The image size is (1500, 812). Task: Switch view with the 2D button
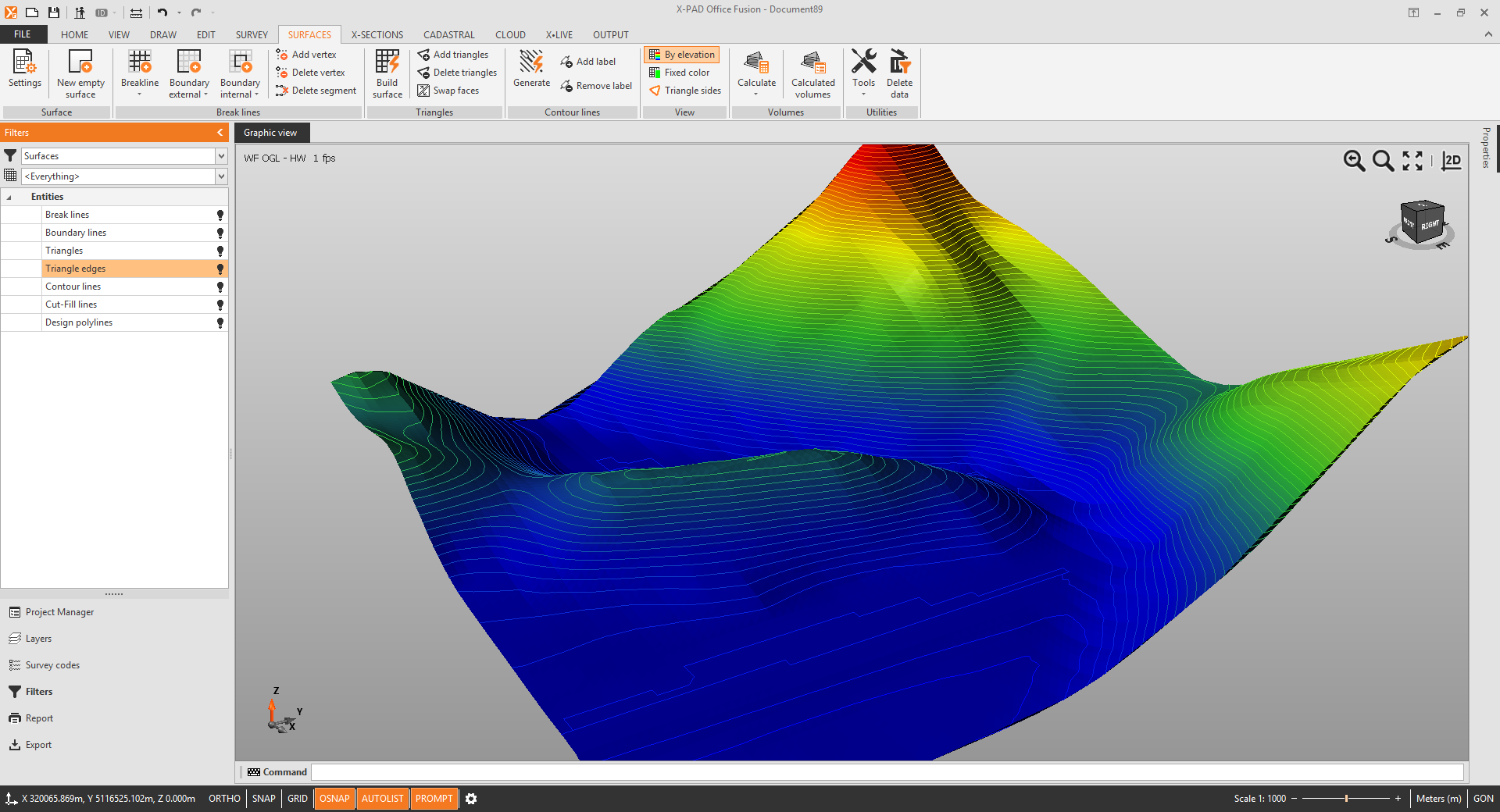(x=1451, y=161)
